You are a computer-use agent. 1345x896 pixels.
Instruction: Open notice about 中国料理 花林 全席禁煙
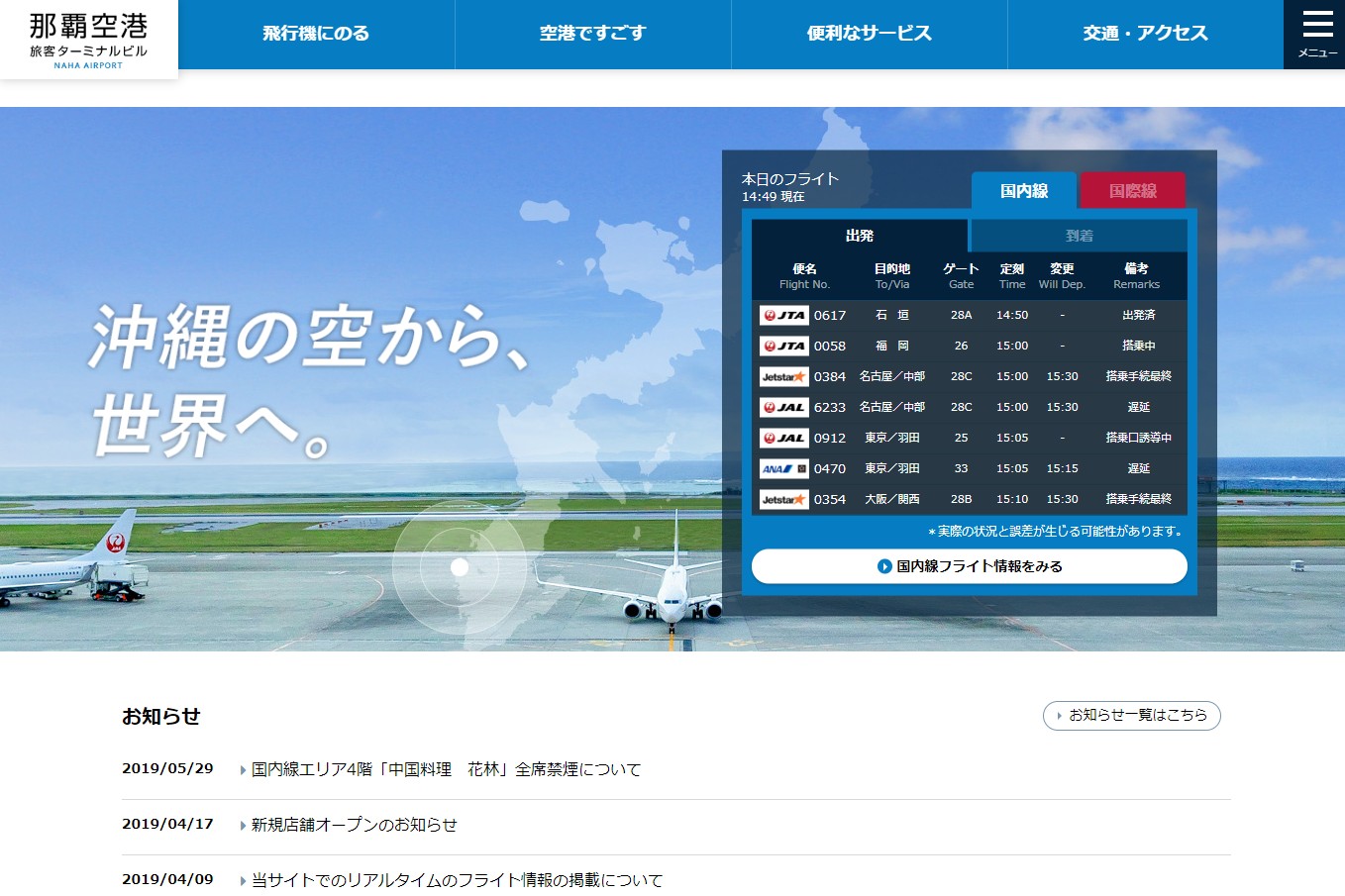click(x=446, y=769)
